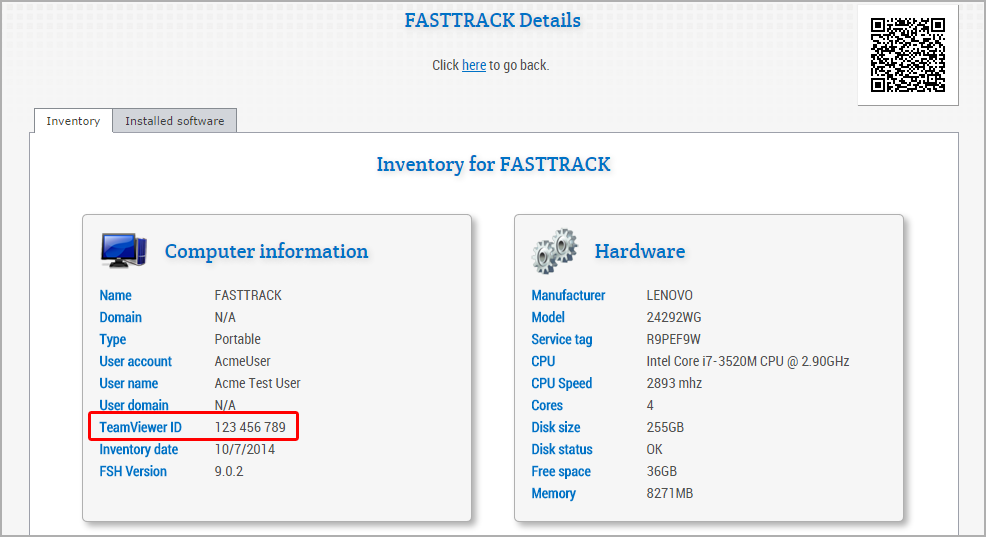Select the 123 456 789 TeamViewer ID
The height and width of the screenshot is (537, 986).
(250, 428)
